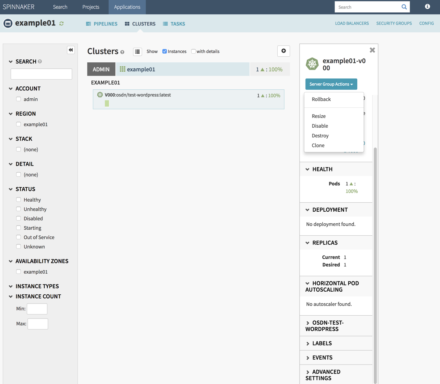Click the cluster bars icon beside example01
This screenshot has height=384, width=440.
(122, 69)
